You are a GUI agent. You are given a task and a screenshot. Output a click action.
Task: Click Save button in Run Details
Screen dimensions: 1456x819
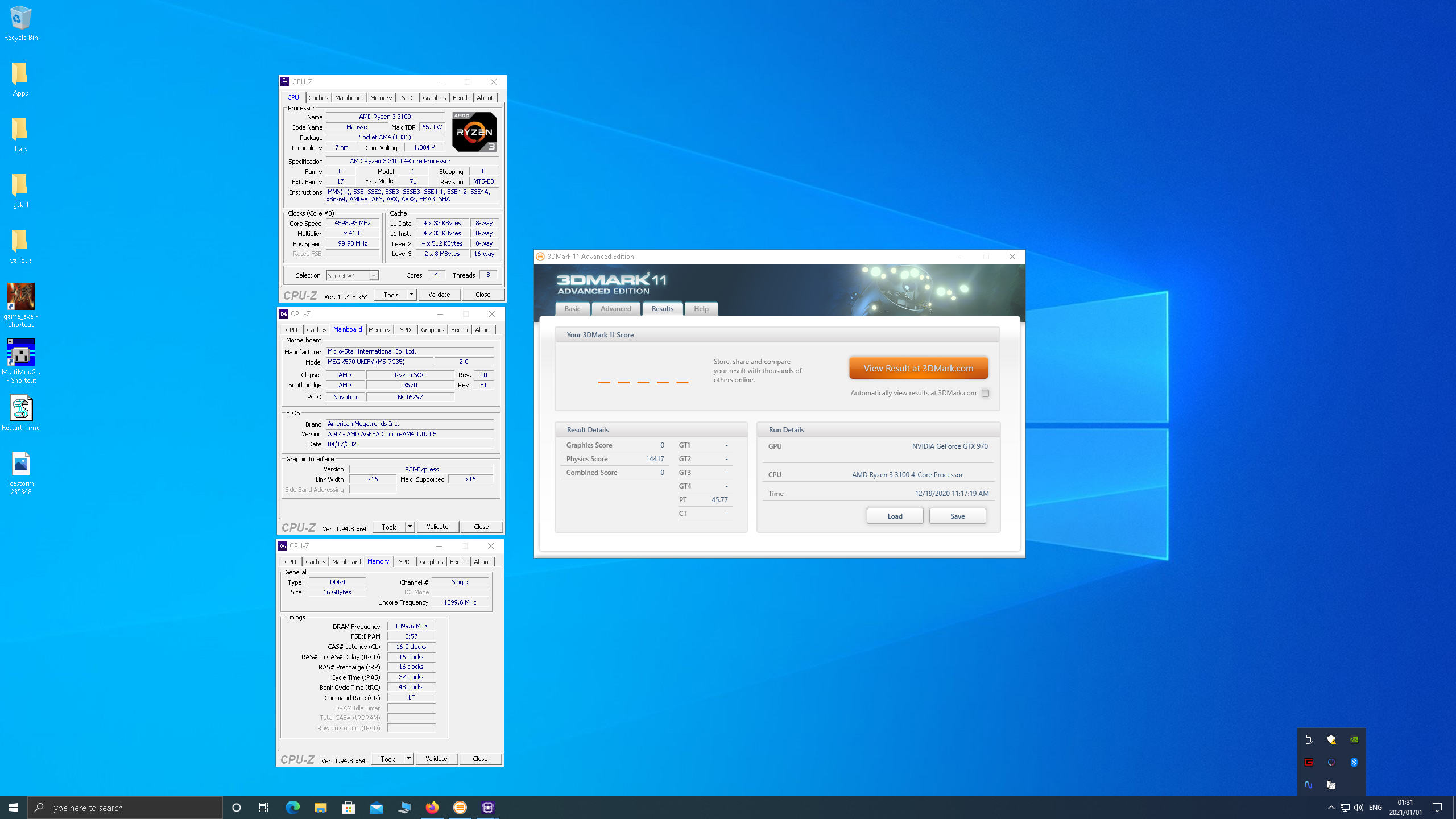957,516
